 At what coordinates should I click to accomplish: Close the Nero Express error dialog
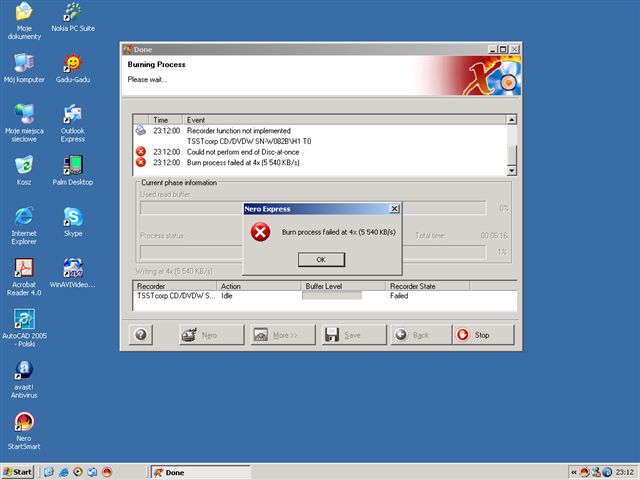(x=394, y=209)
